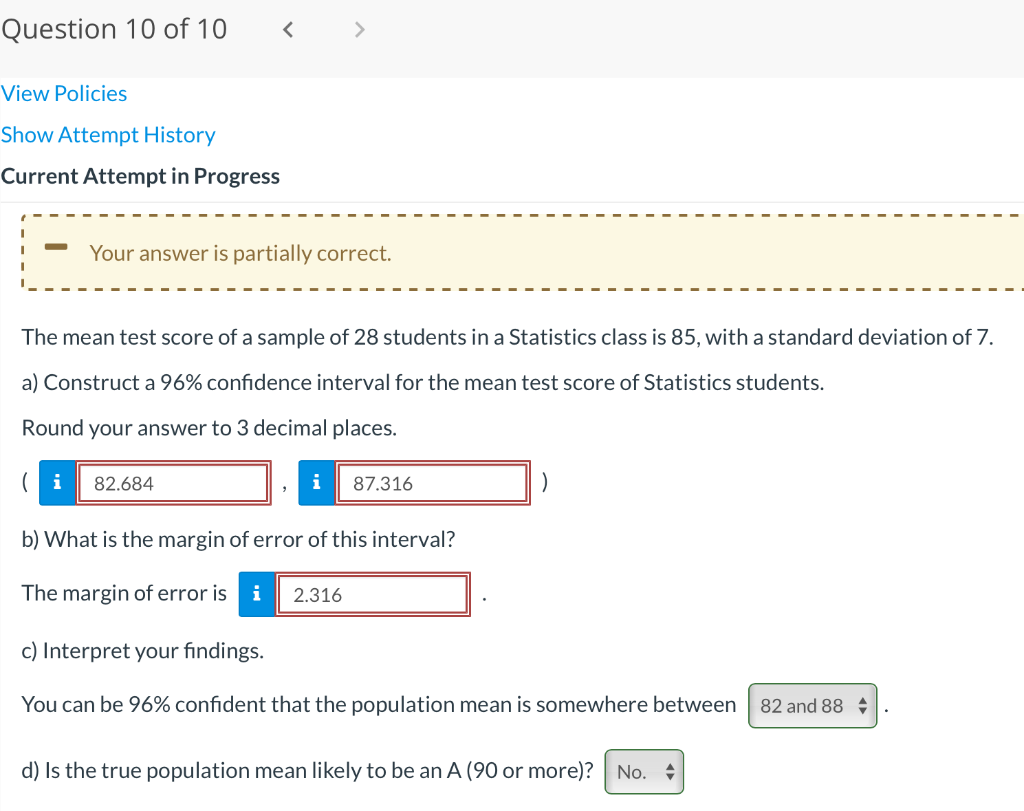Show the attempt history

pos(108,134)
